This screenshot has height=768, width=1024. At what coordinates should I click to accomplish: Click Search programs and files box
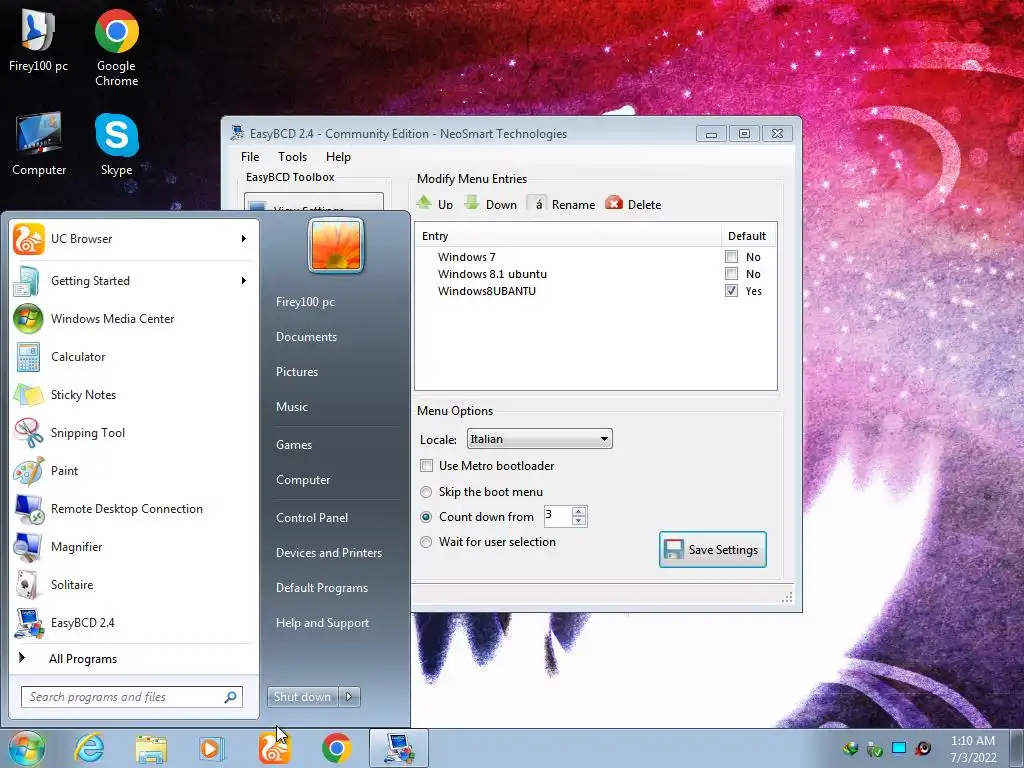132,697
